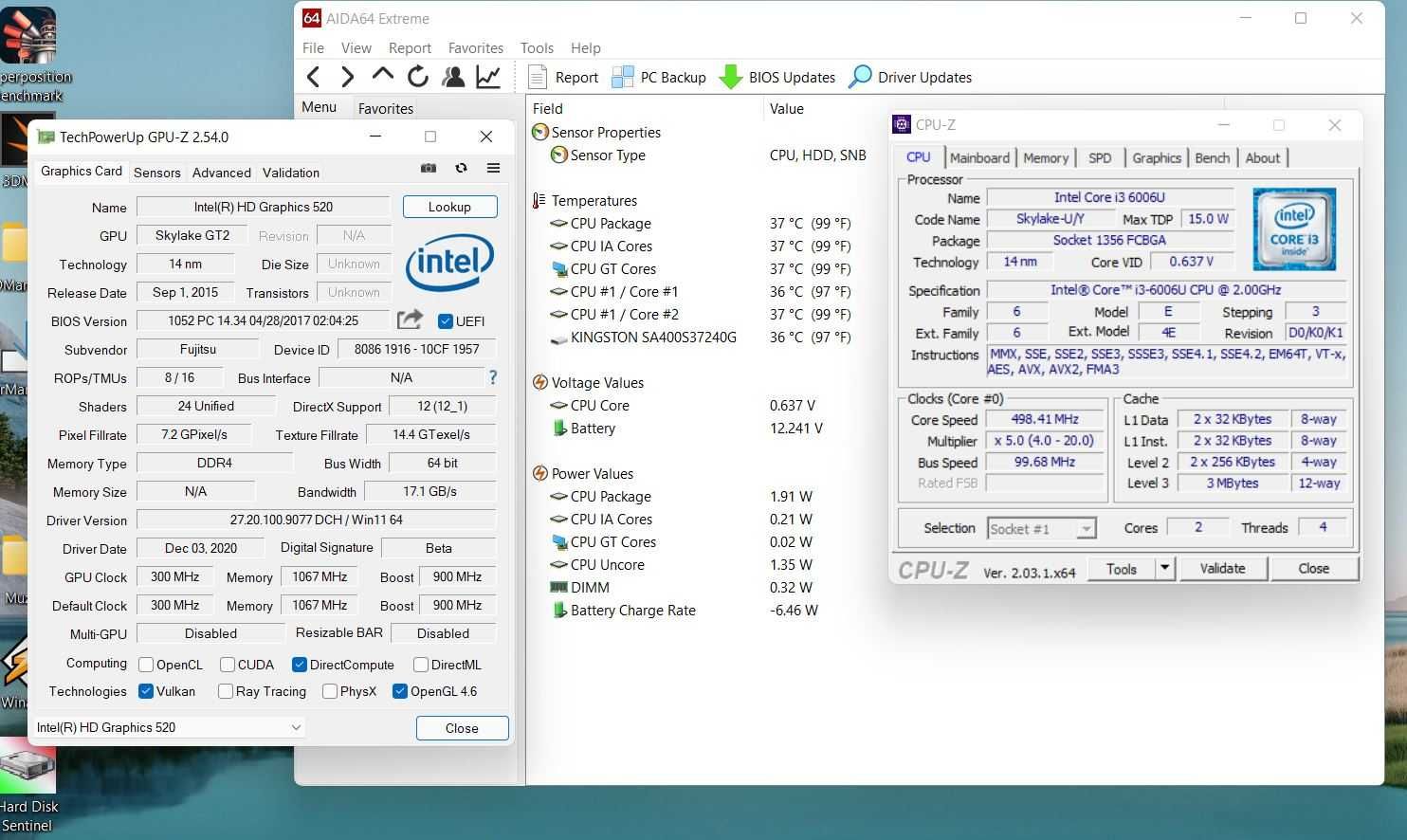The image size is (1407, 840).
Task: Click the Lookup button in GPU-Z
Action: point(449,207)
